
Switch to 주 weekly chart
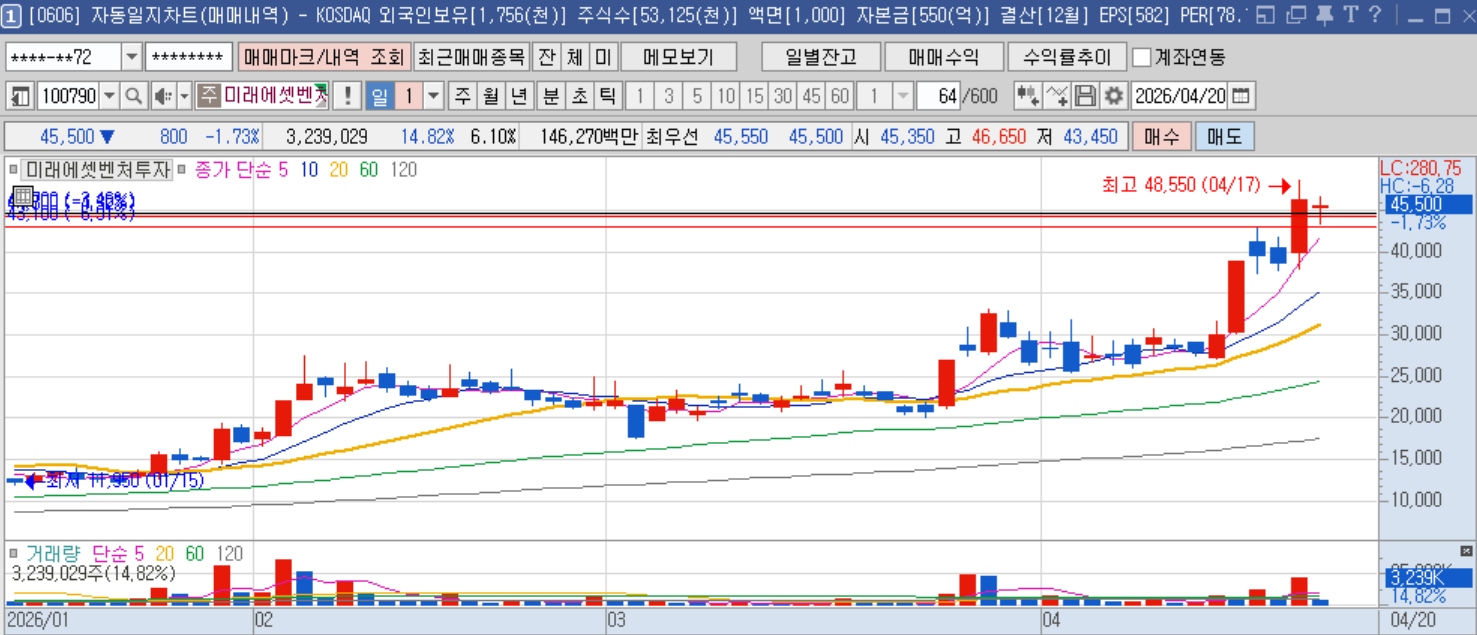click(x=462, y=97)
